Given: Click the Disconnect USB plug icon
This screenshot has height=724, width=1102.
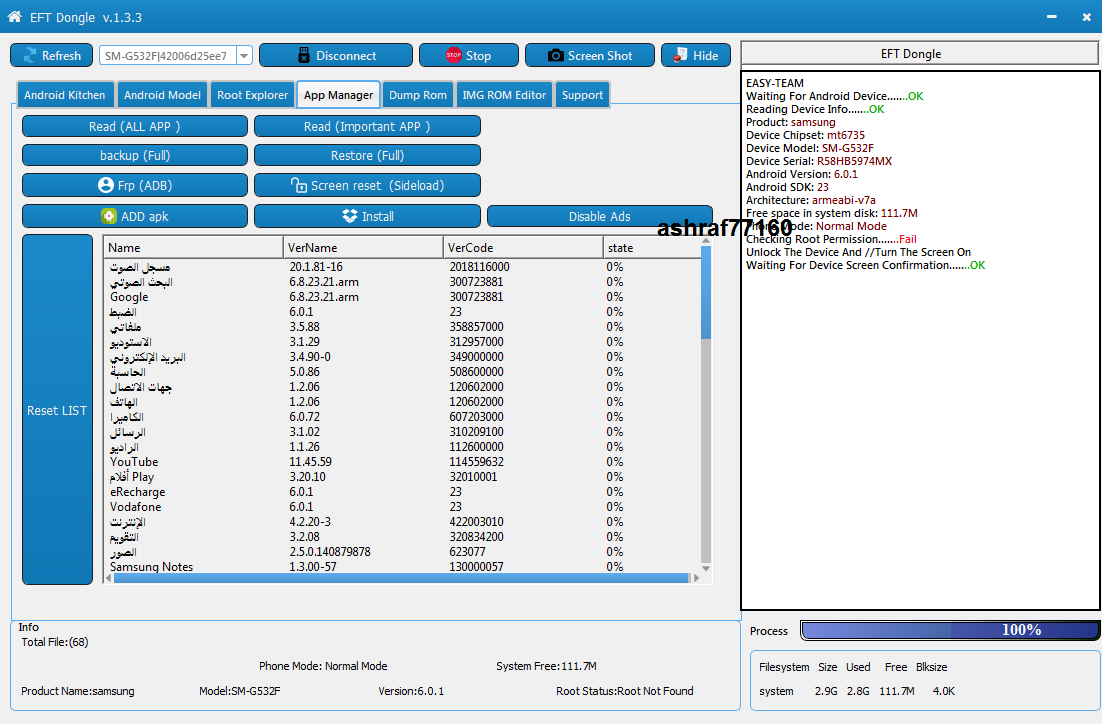Looking at the screenshot, I should click(x=304, y=56).
